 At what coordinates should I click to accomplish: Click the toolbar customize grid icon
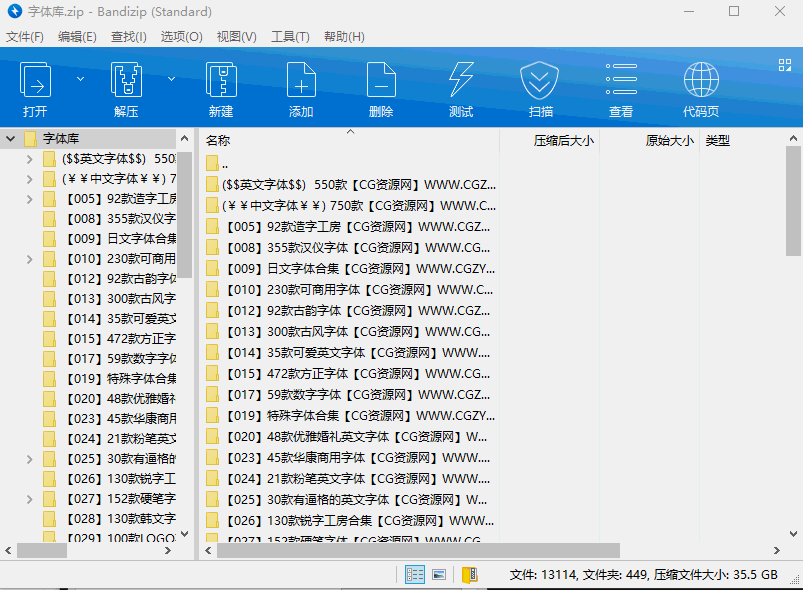click(785, 65)
